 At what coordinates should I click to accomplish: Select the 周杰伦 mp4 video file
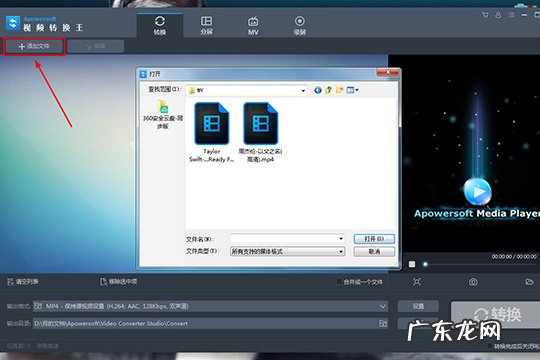260,132
